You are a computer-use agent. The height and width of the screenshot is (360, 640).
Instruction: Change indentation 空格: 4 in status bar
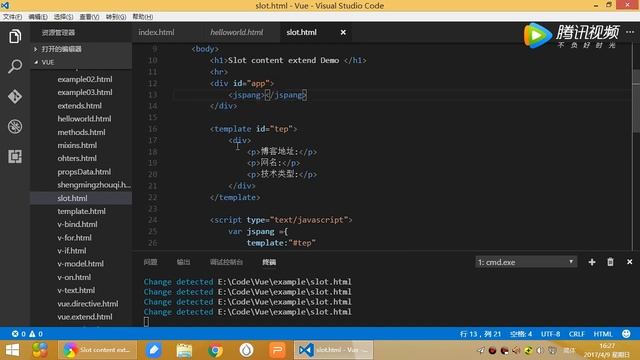tap(521, 334)
